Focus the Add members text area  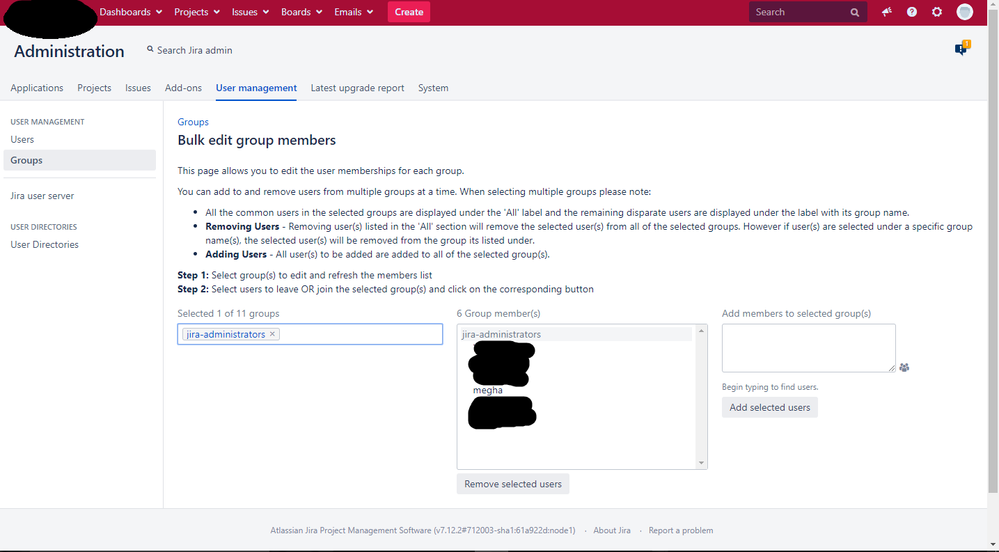point(809,348)
